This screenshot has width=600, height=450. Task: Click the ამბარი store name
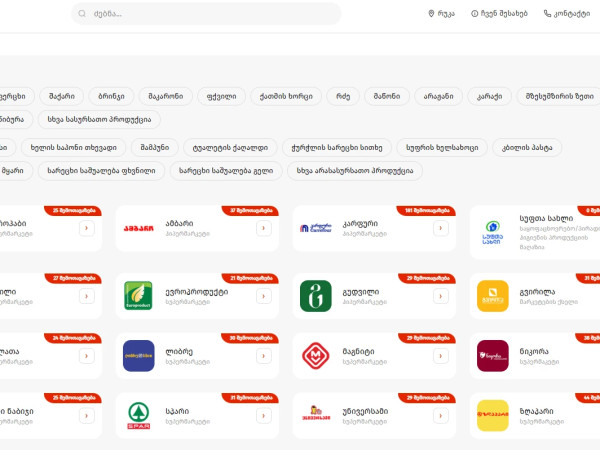(x=179, y=223)
